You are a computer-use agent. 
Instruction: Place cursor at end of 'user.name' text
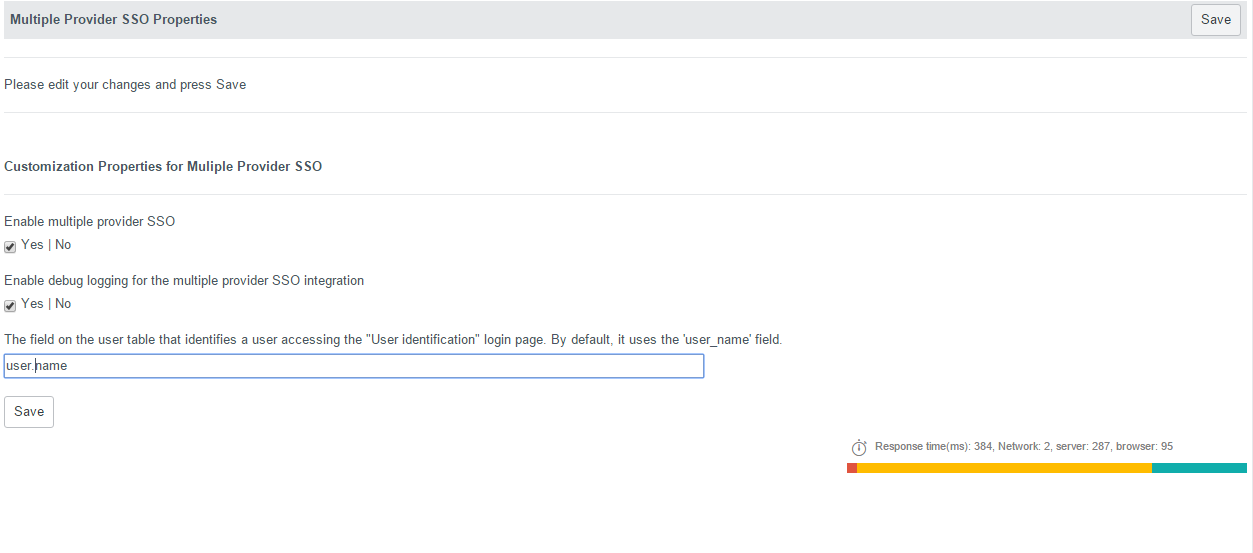[68, 366]
